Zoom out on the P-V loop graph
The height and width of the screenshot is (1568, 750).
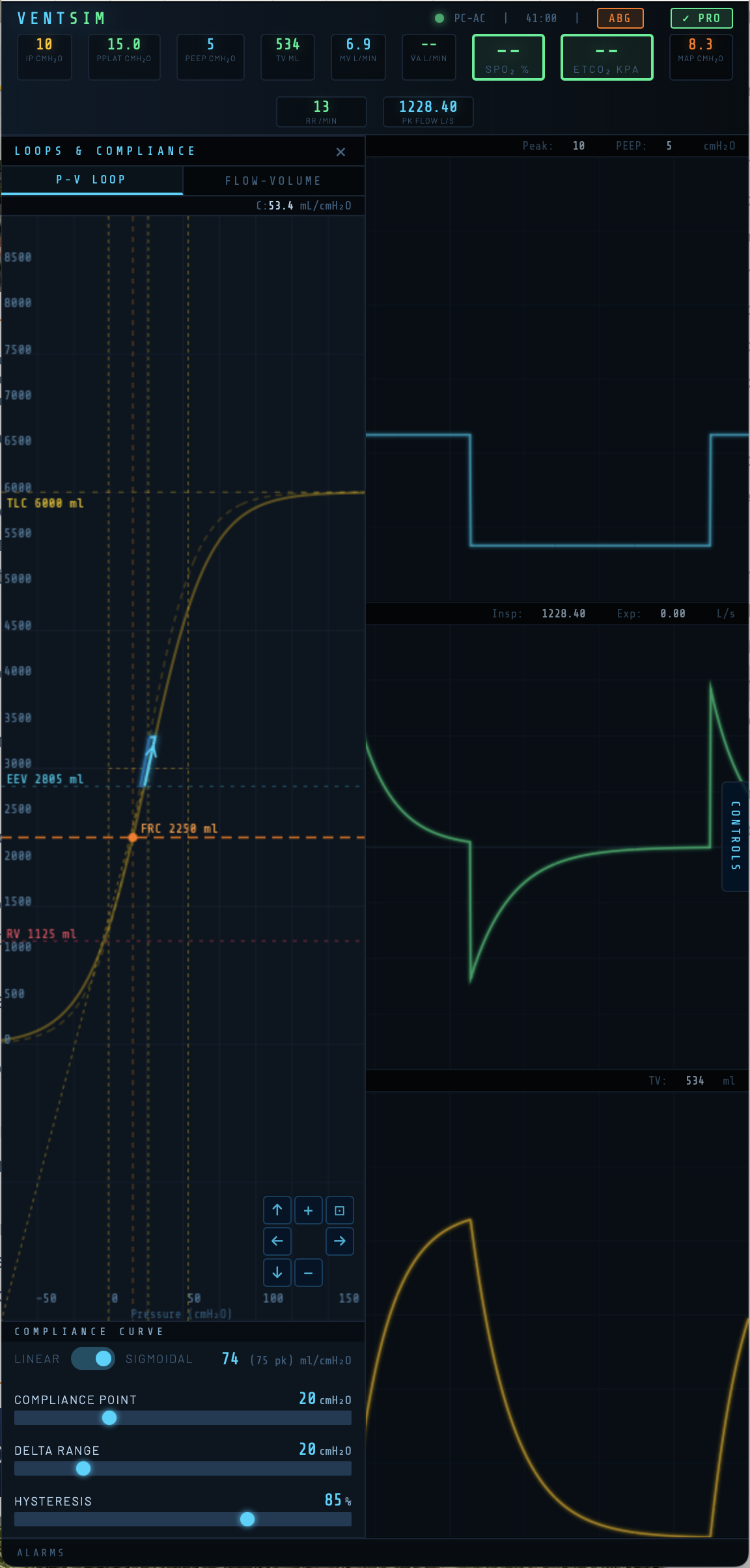click(308, 1273)
